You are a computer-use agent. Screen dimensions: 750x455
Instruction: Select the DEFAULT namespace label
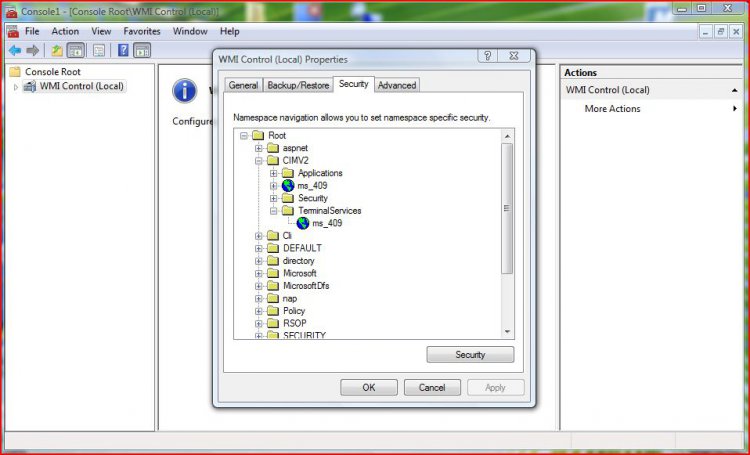coord(302,248)
